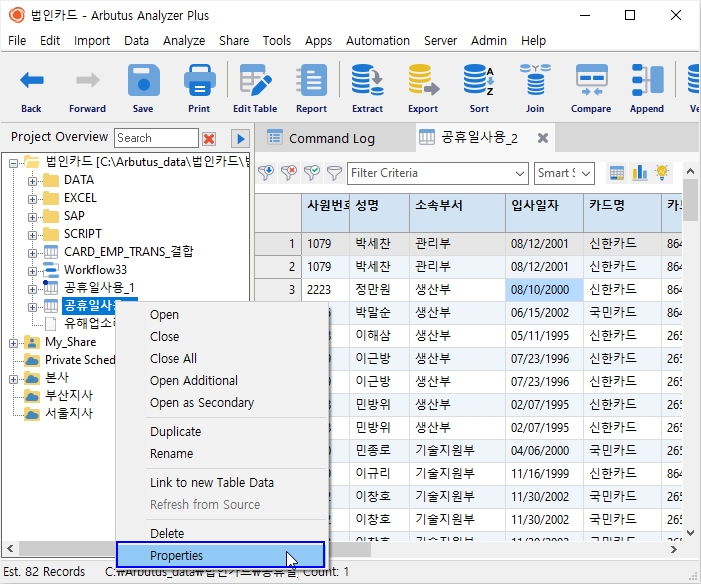701x584 pixels.
Task: Click the table vertical scrollbar down arrow
Action: [x=690, y=532]
